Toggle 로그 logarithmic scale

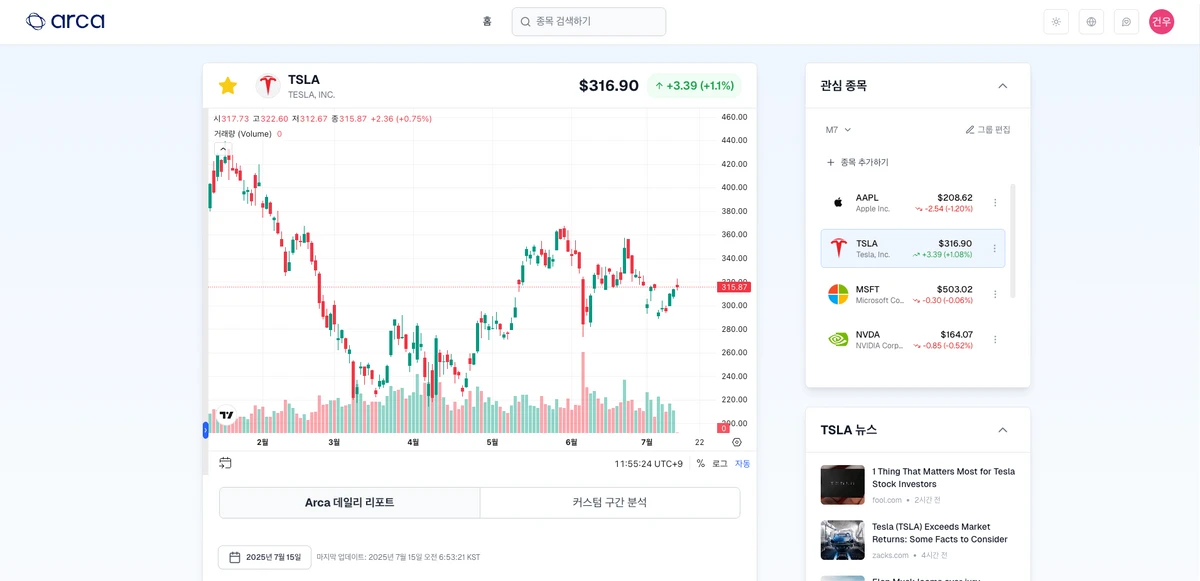click(720, 464)
